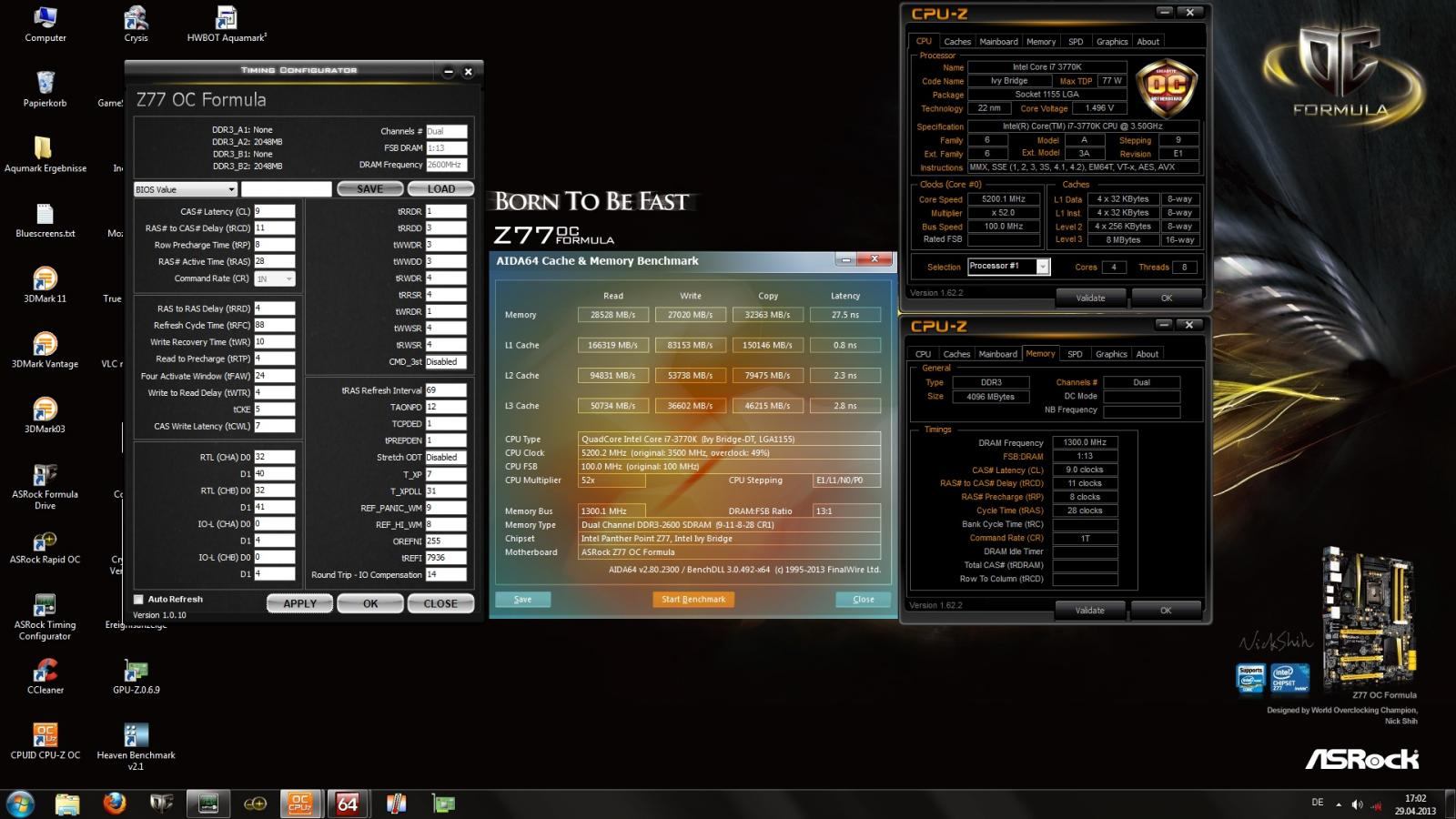The height and width of the screenshot is (819, 1456).
Task: Switch to Mainboard tab in upper CPU-Z
Action: [998, 42]
